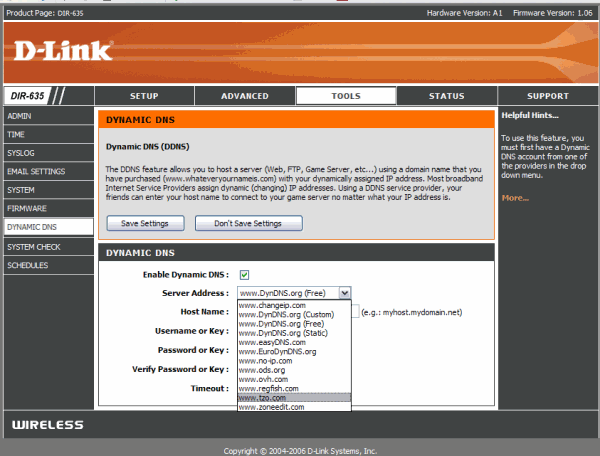Open the SETUP tab
Screen dimensions: 600x456
tap(144, 96)
